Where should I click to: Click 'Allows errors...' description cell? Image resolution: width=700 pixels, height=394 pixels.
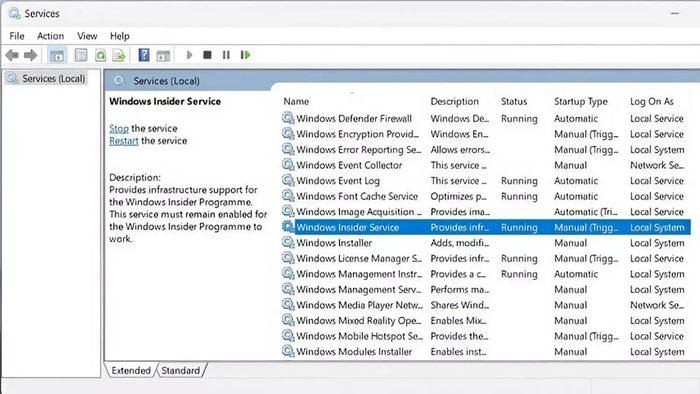460,150
